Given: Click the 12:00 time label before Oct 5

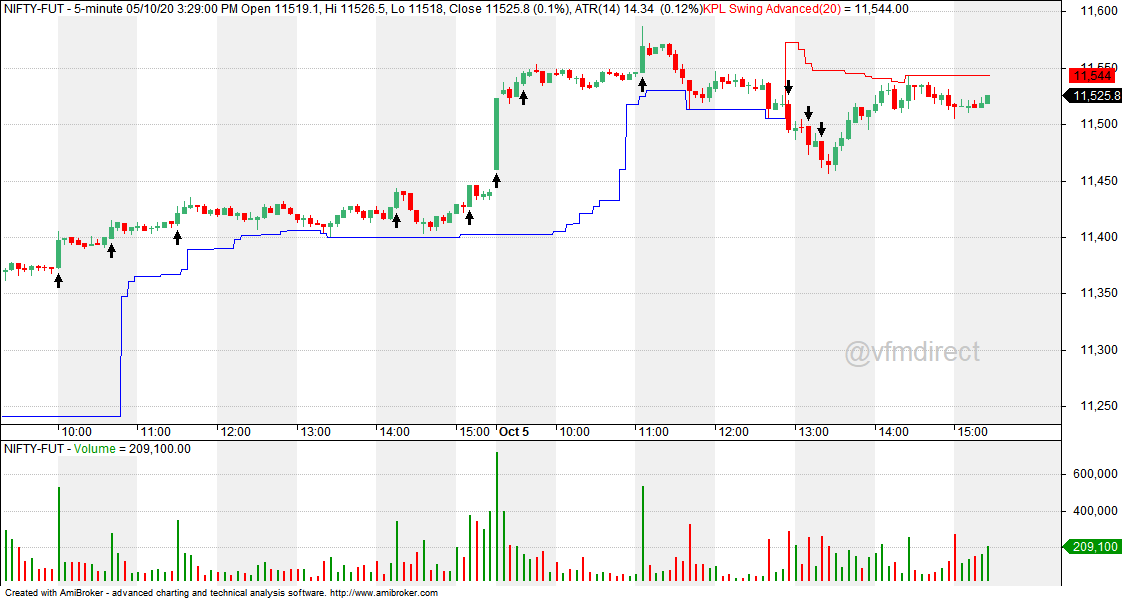Looking at the screenshot, I should click(x=235, y=432).
